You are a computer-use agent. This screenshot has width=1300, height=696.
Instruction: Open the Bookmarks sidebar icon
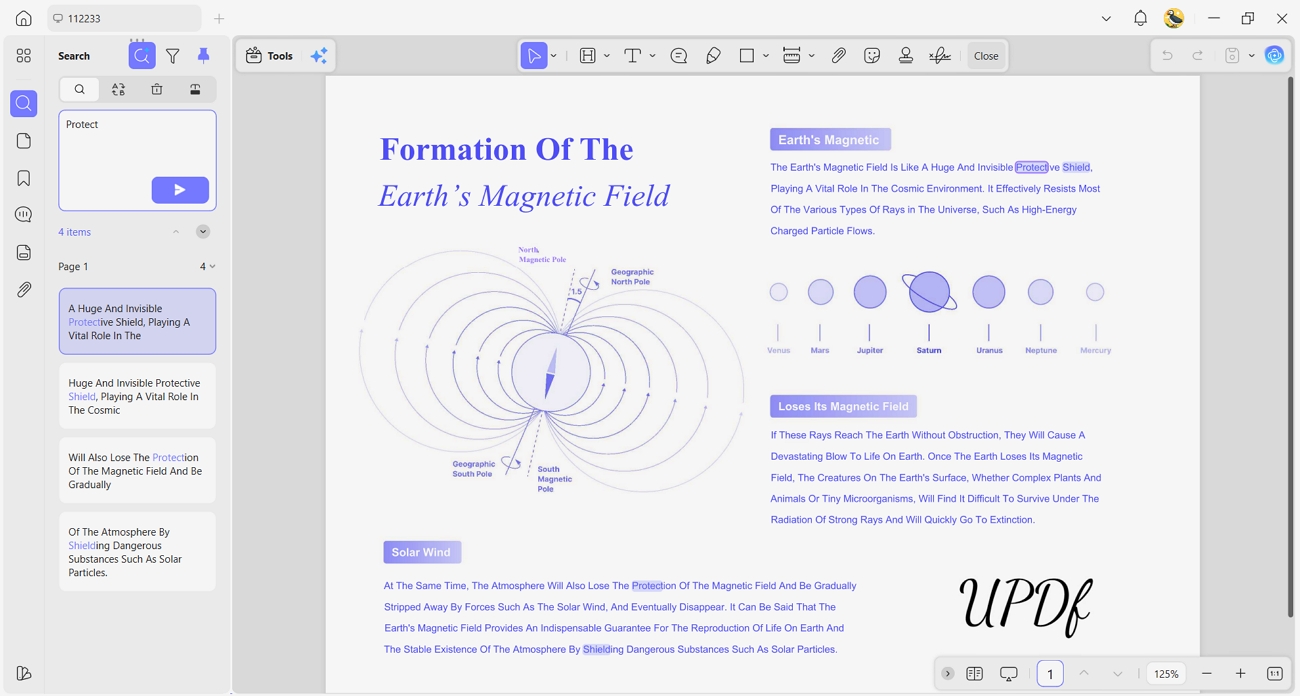click(23, 178)
